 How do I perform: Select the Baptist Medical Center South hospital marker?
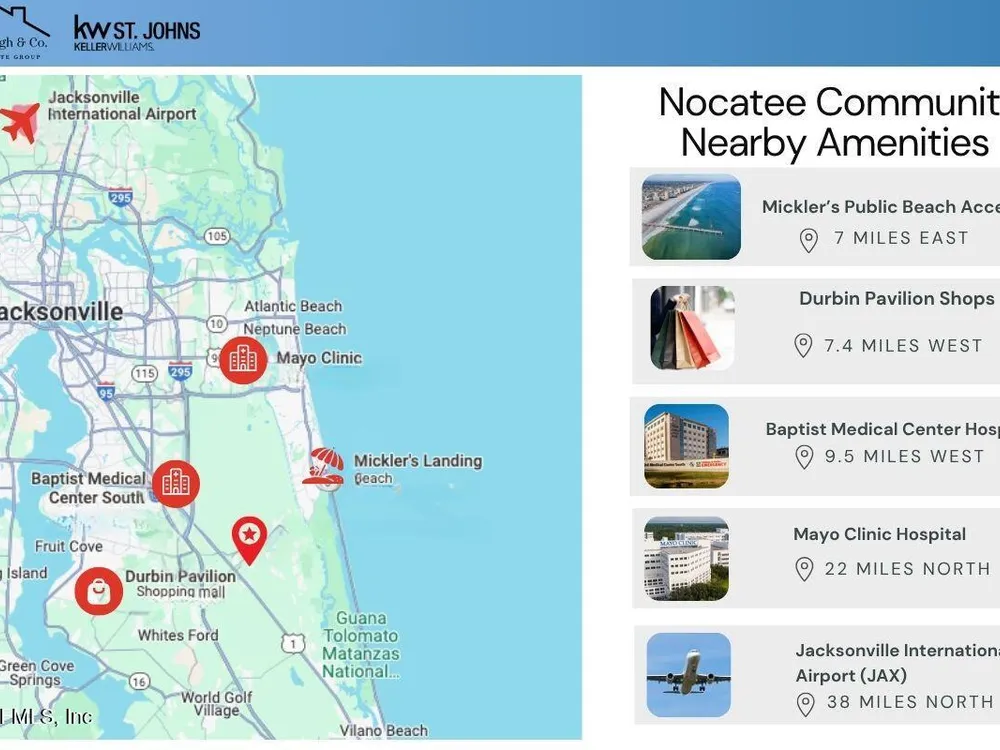[175, 484]
